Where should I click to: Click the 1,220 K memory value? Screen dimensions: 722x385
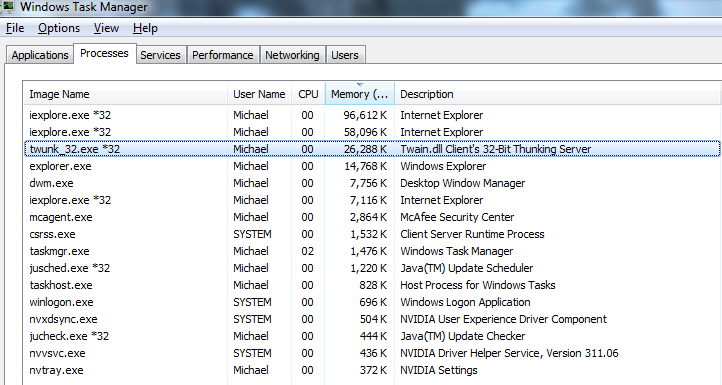pos(368,268)
